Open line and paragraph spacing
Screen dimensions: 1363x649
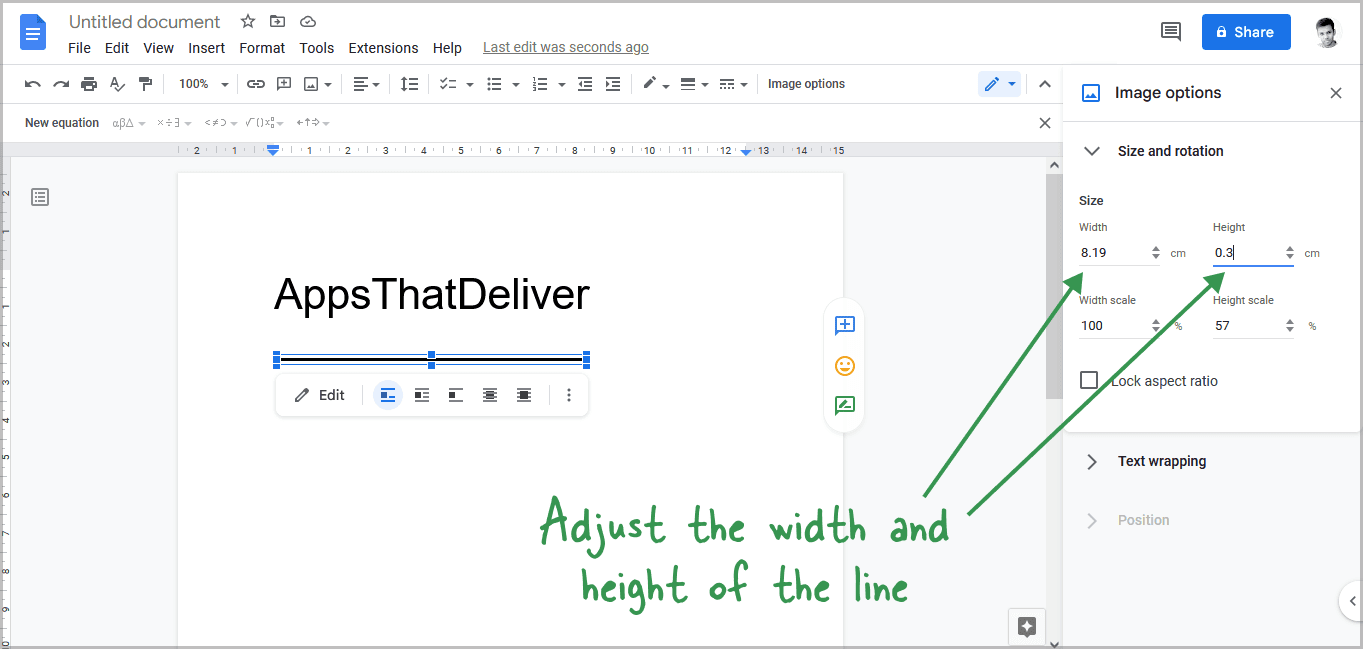(409, 84)
